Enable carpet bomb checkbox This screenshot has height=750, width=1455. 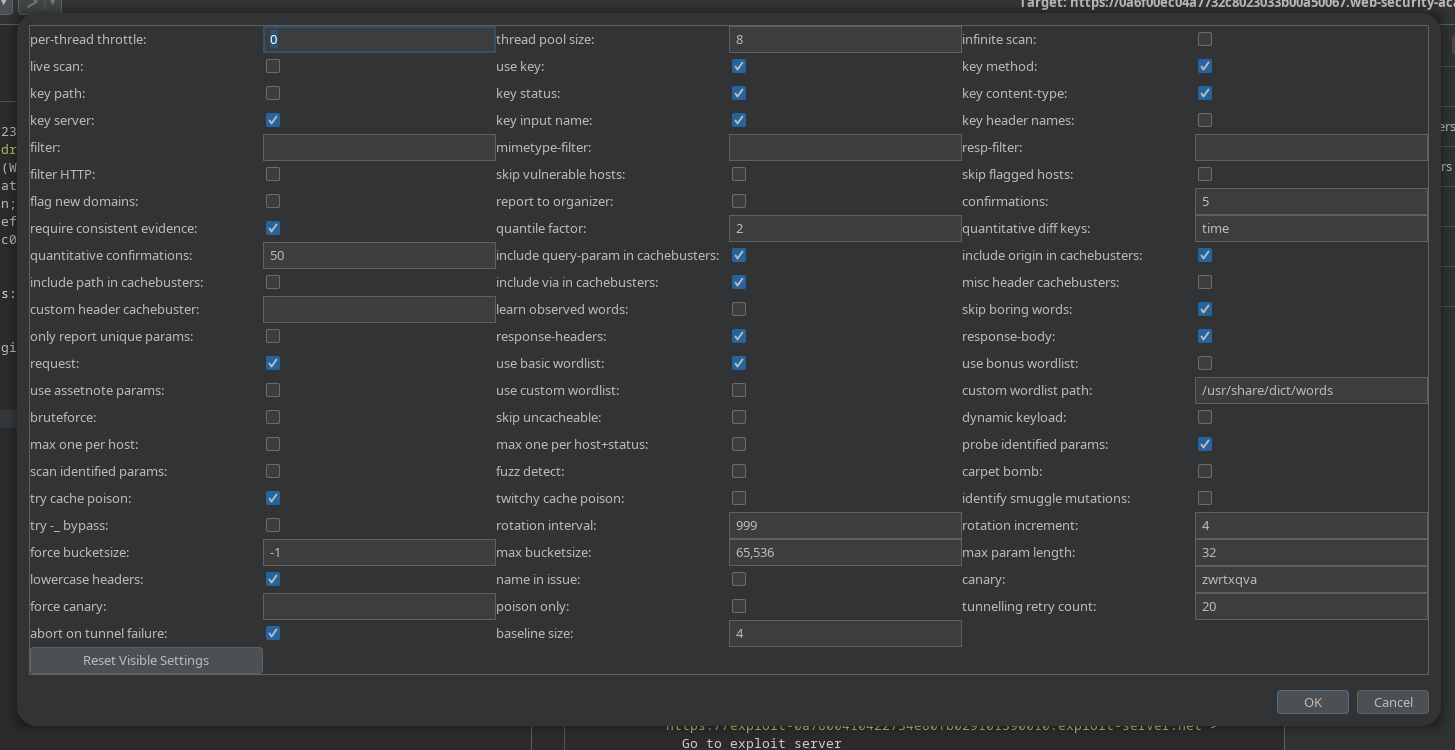tap(1205, 471)
